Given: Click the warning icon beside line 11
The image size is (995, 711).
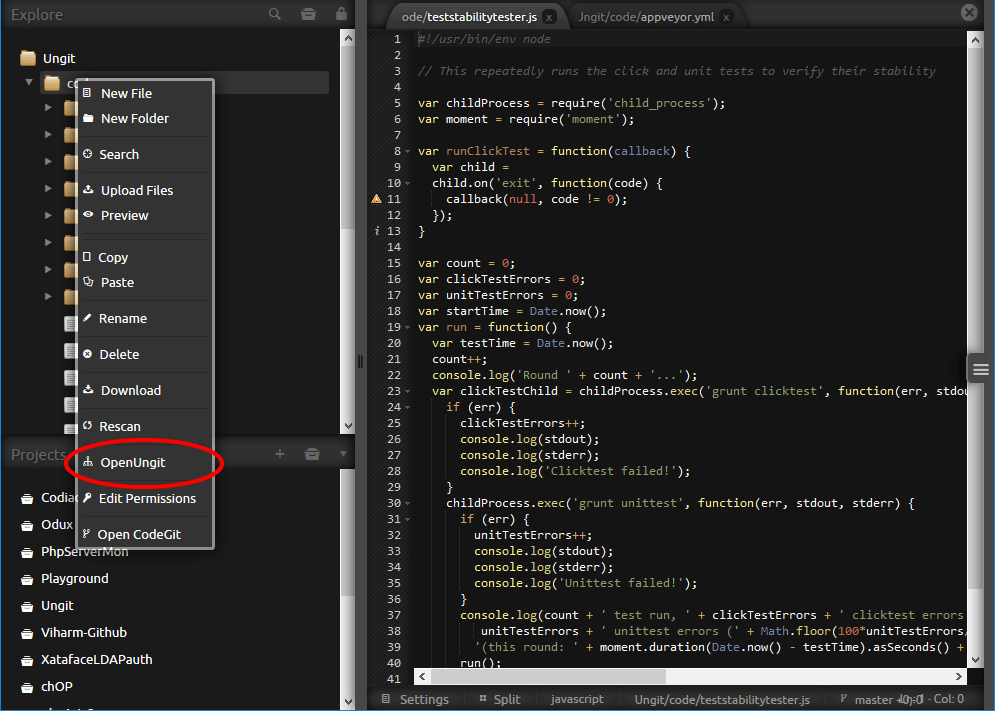Looking at the screenshot, I should (374, 199).
